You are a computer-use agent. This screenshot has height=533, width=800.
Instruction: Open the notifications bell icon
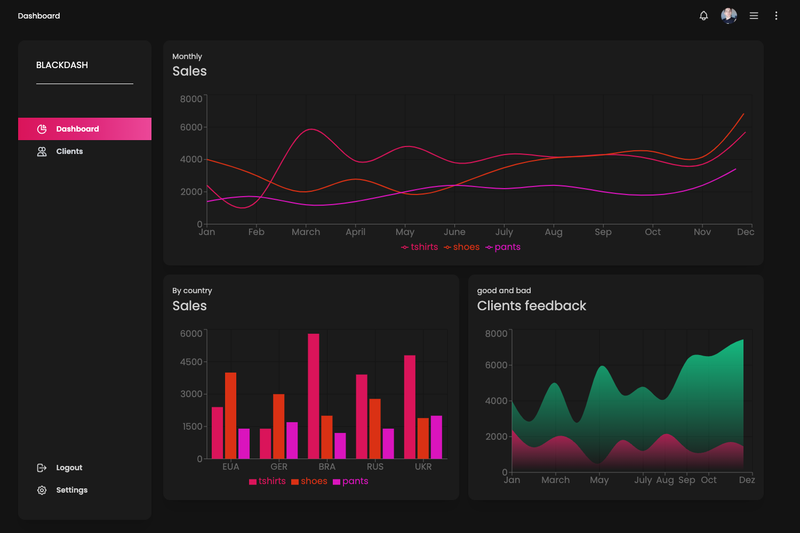pyautogui.click(x=704, y=16)
